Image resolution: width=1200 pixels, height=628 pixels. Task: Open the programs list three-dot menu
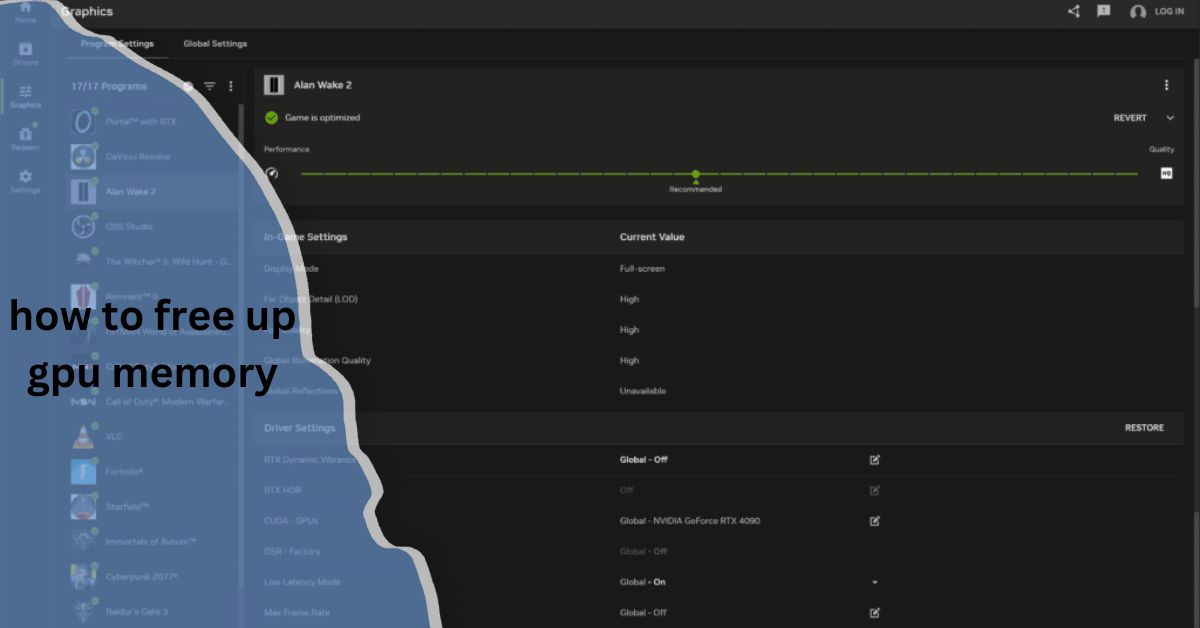(x=231, y=86)
